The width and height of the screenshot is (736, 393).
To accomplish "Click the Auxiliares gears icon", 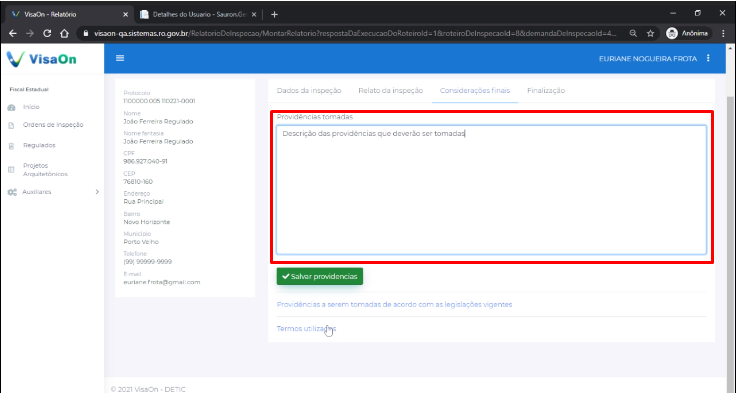I will tap(12, 192).
